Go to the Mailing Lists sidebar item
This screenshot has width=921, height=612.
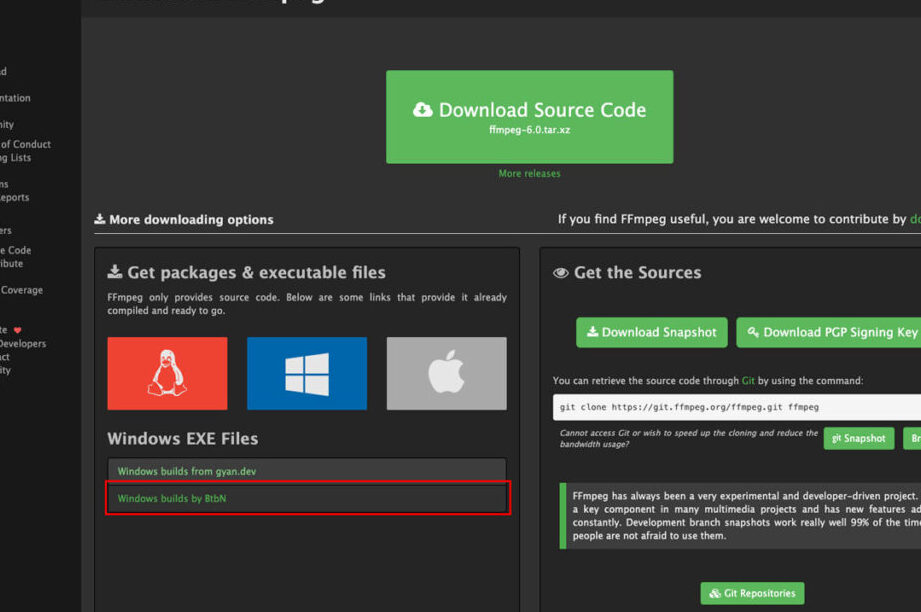click(16, 158)
